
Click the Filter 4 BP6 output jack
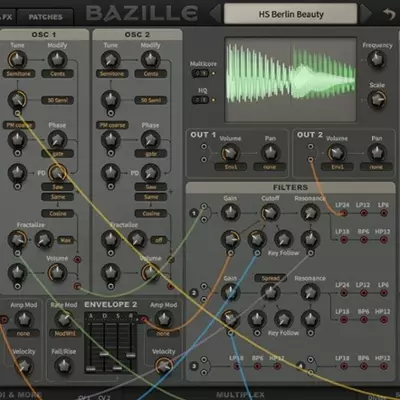pos(364,366)
